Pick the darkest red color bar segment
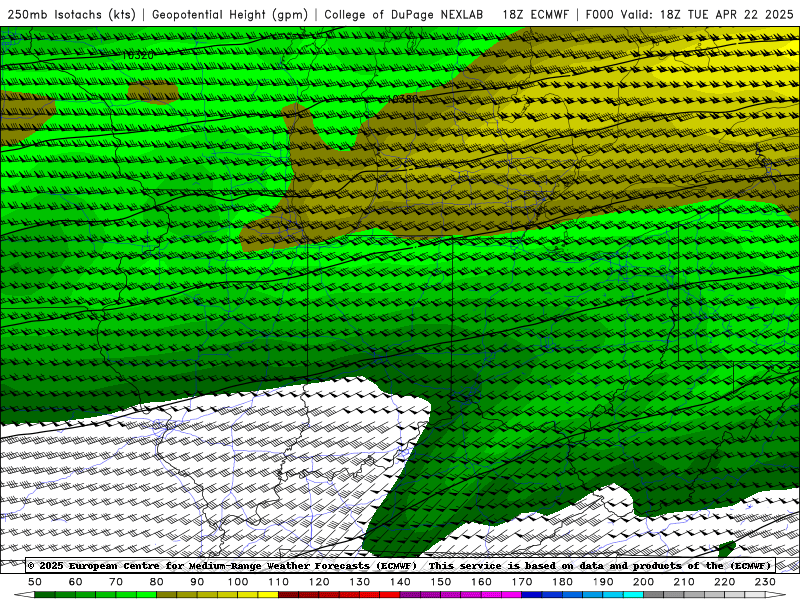This screenshot has width=800, height=600. coord(288,595)
